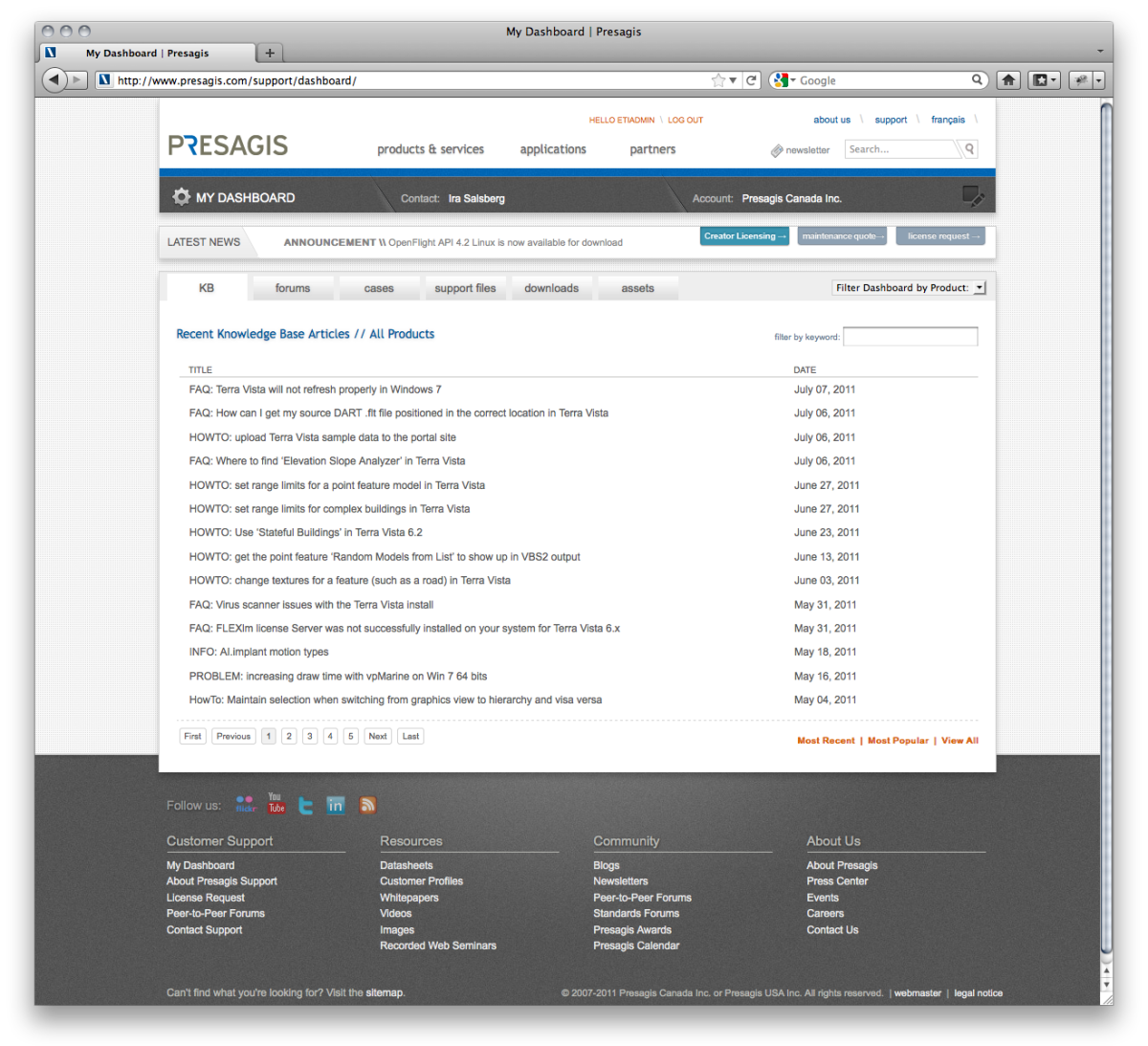Click the Presagis logo
The height and width of the screenshot is (1046, 1148).
click(x=228, y=145)
